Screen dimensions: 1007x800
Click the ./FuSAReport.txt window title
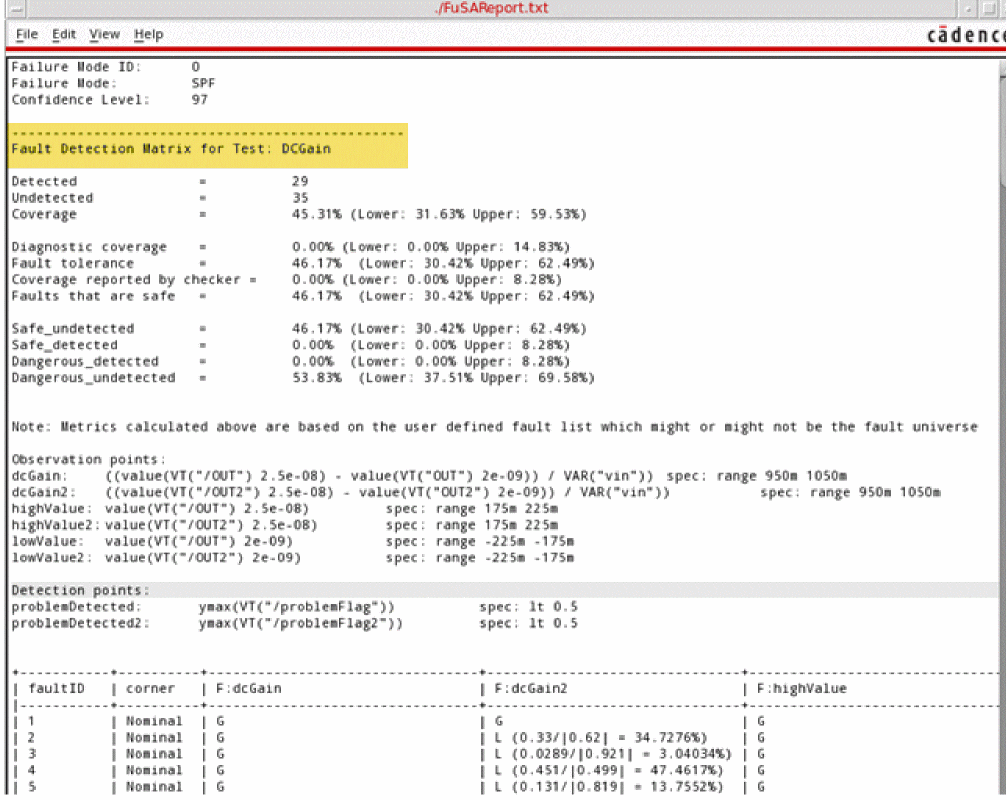[x=492, y=8]
